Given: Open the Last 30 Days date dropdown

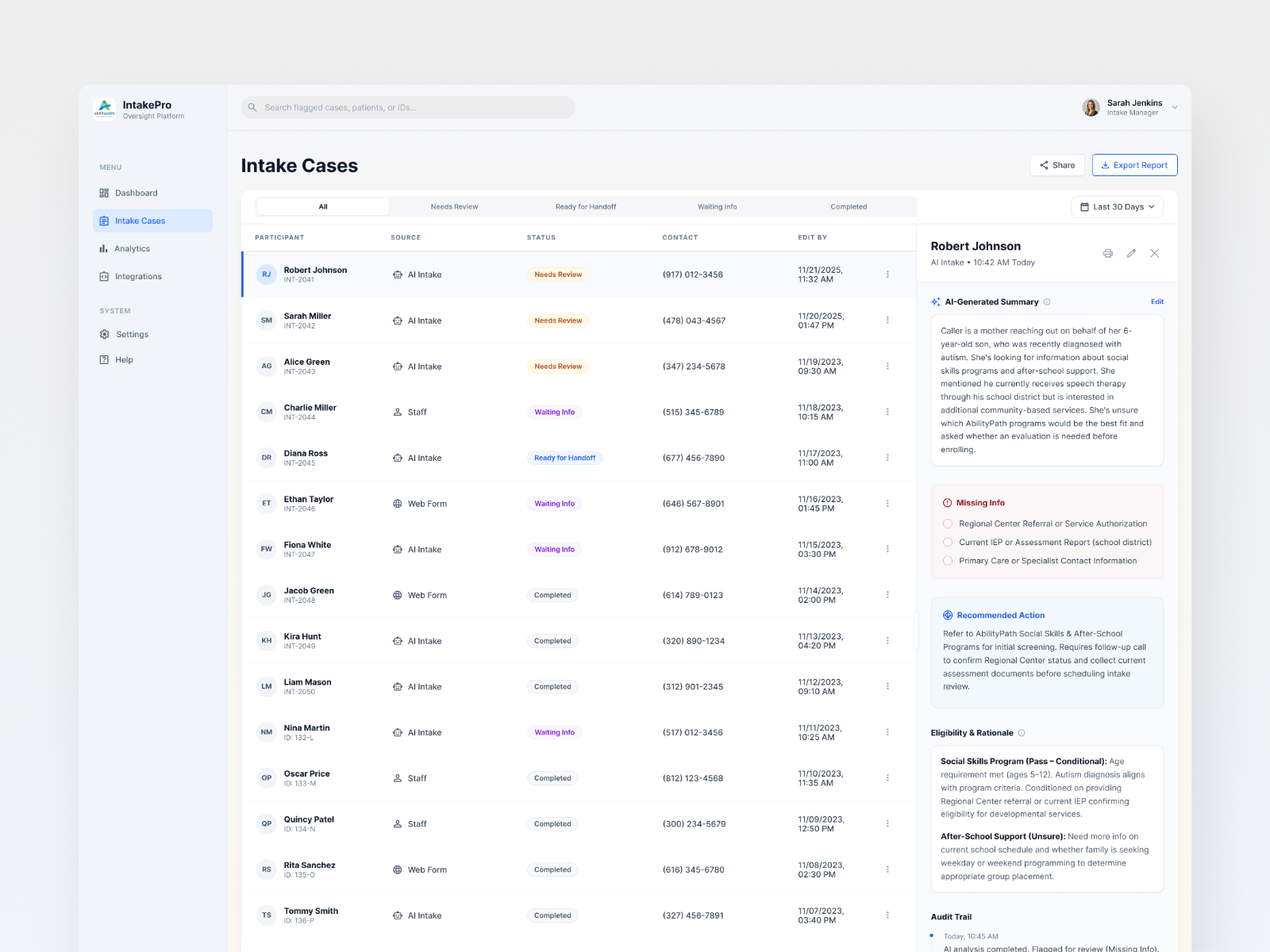Looking at the screenshot, I should pyautogui.click(x=1118, y=207).
